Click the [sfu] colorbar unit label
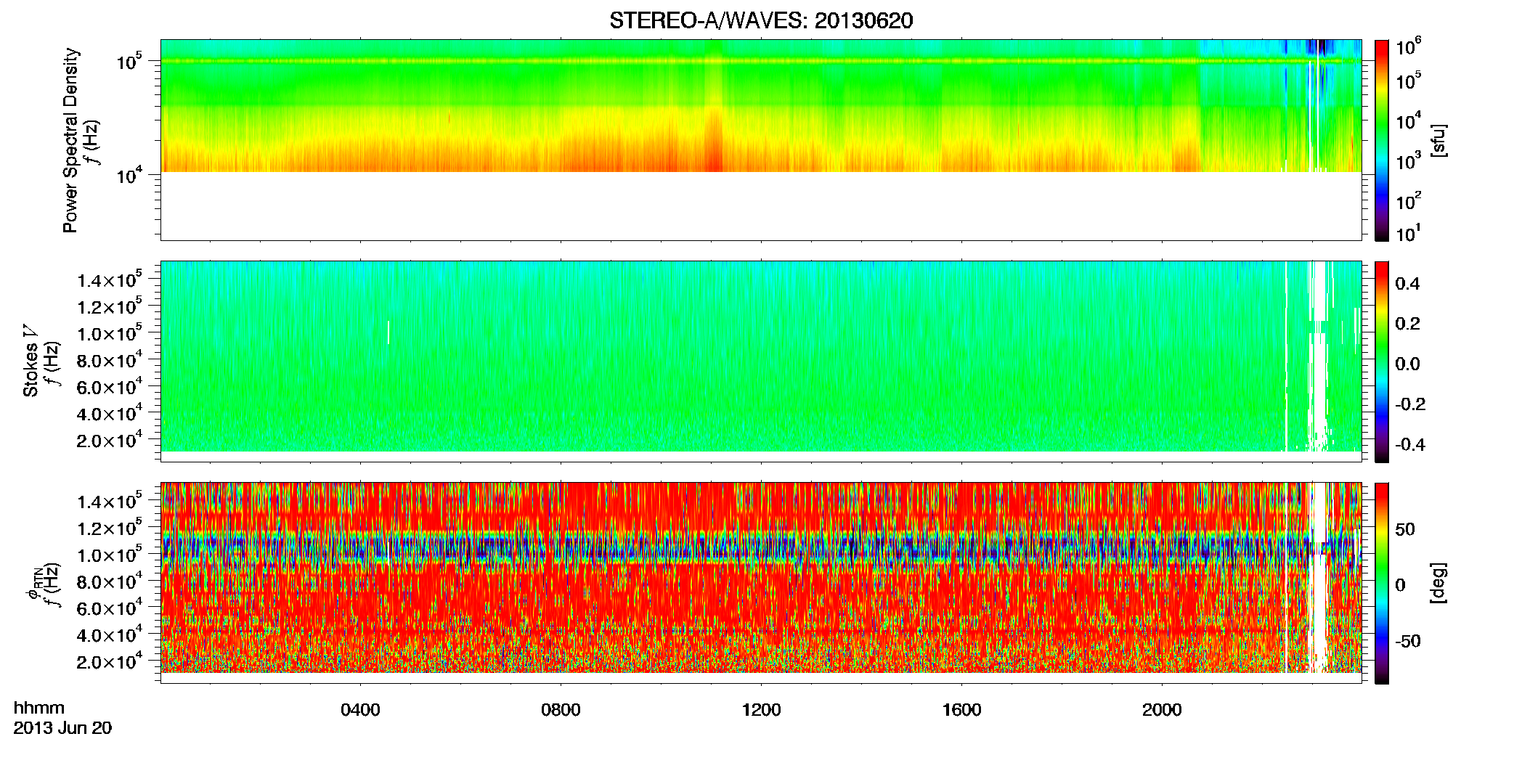The image size is (1522, 784). tap(1438, 140)
